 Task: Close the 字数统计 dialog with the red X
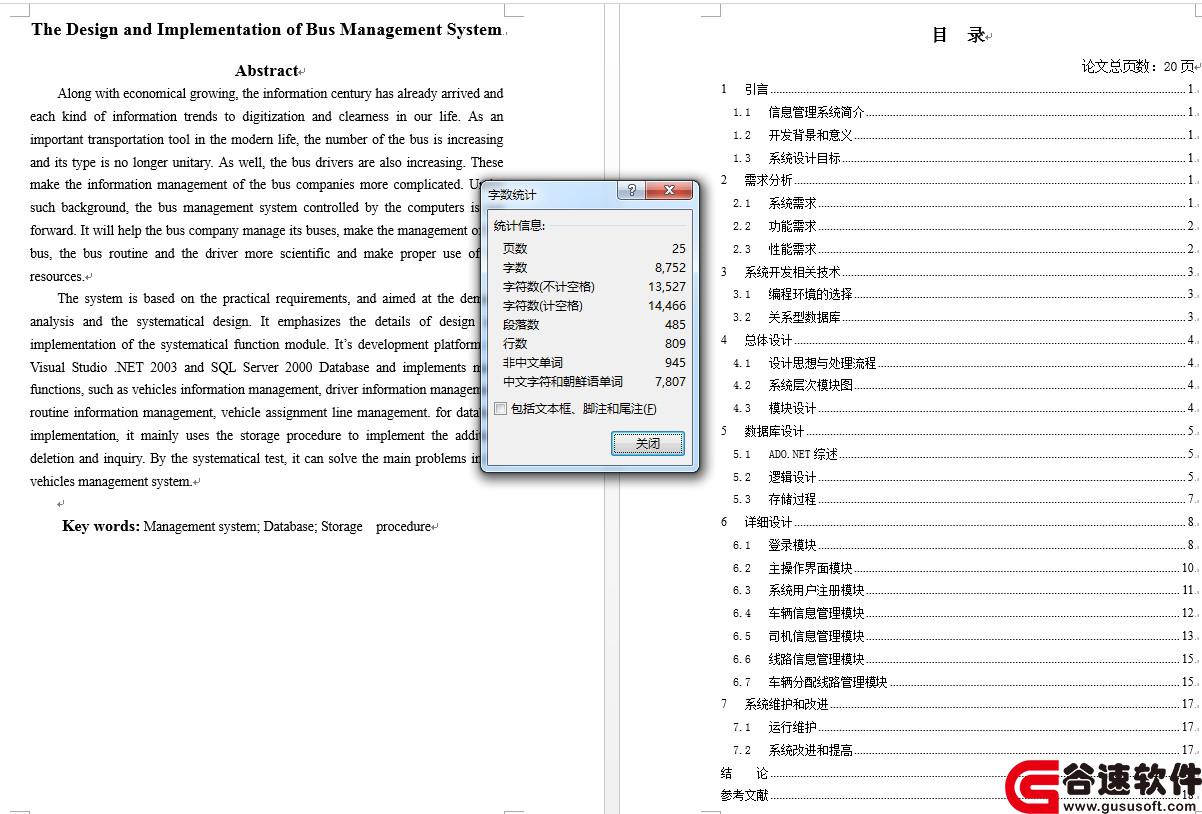668,192
